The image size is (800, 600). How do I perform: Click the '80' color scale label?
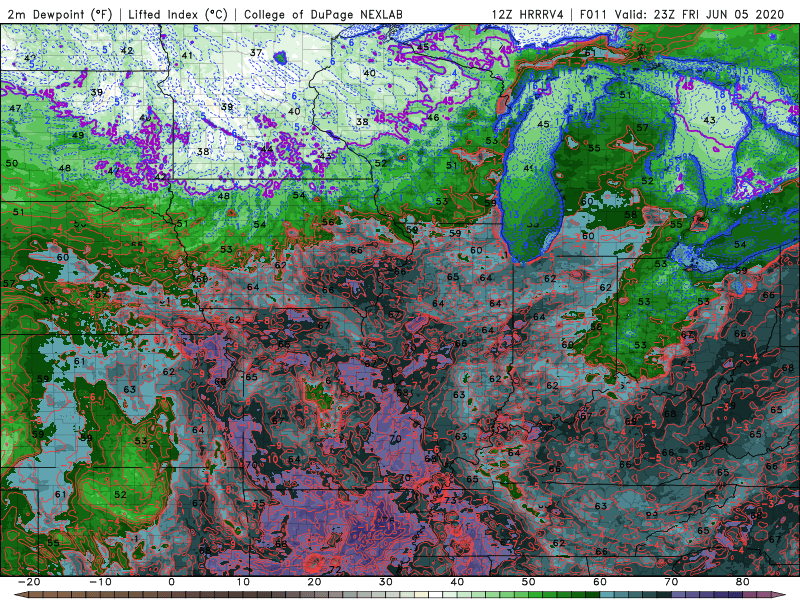click(x=743, y=582)
